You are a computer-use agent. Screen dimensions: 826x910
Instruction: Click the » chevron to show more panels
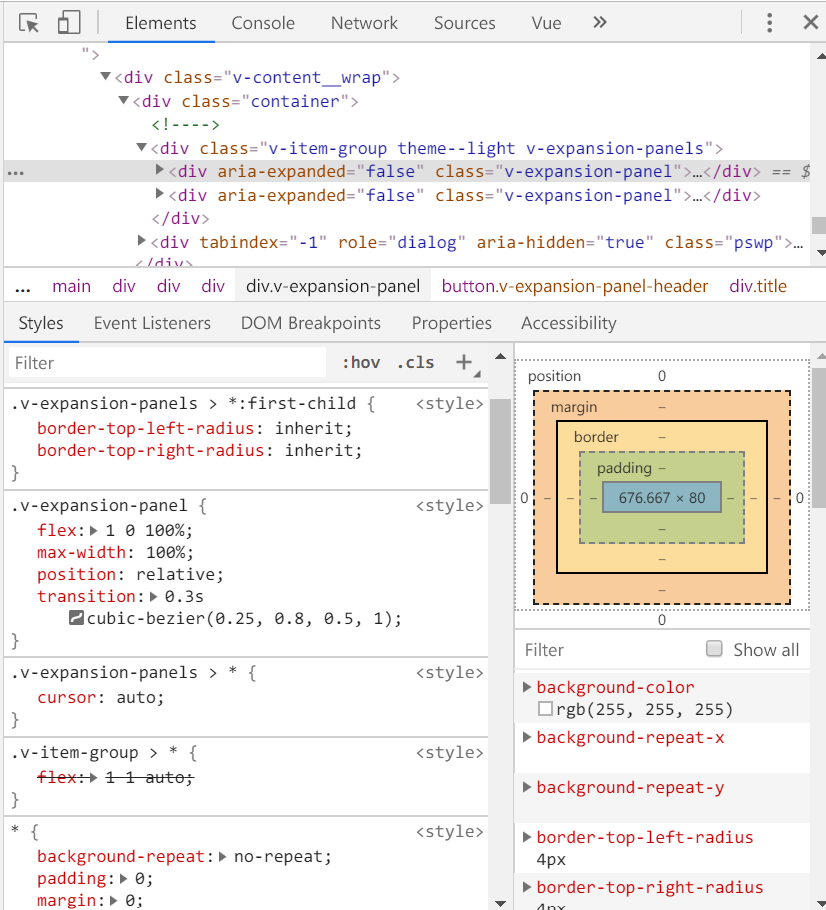tap(599, 22)
